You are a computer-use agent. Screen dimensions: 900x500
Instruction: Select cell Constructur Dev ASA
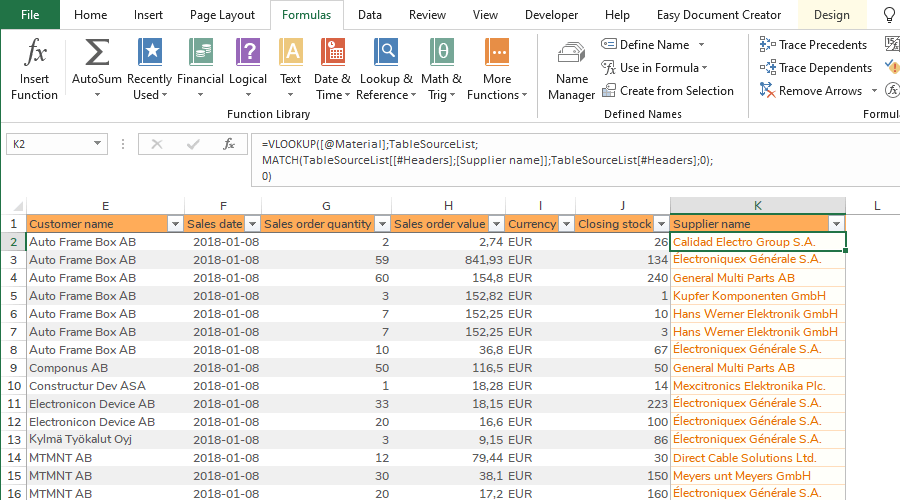click(x=106, y=386)
